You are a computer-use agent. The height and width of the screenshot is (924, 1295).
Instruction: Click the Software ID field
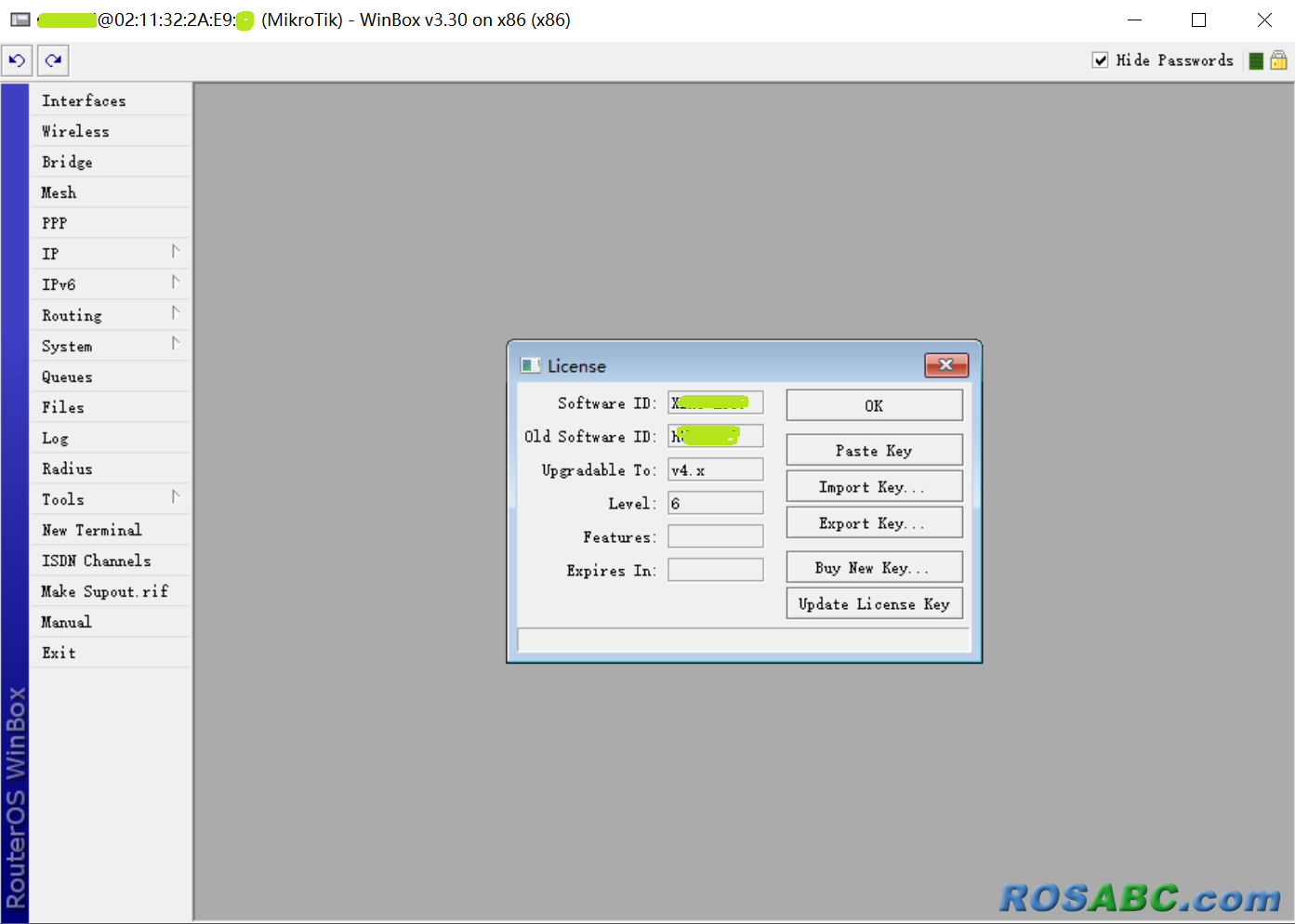coord(716,403)
